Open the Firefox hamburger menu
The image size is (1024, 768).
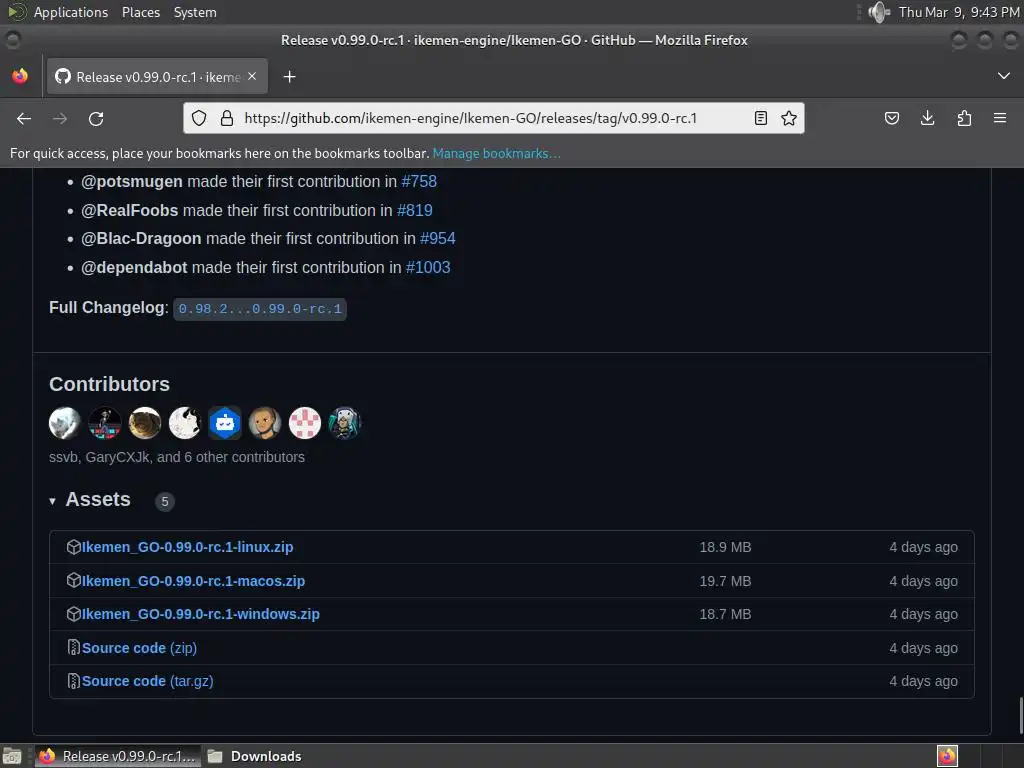click(1000, 118)
